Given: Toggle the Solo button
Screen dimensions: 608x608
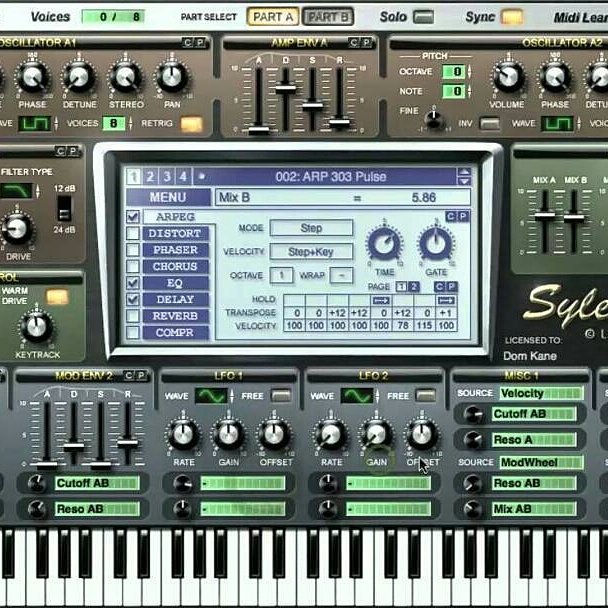Looking at the screenshot, I should tap(423, 17).
